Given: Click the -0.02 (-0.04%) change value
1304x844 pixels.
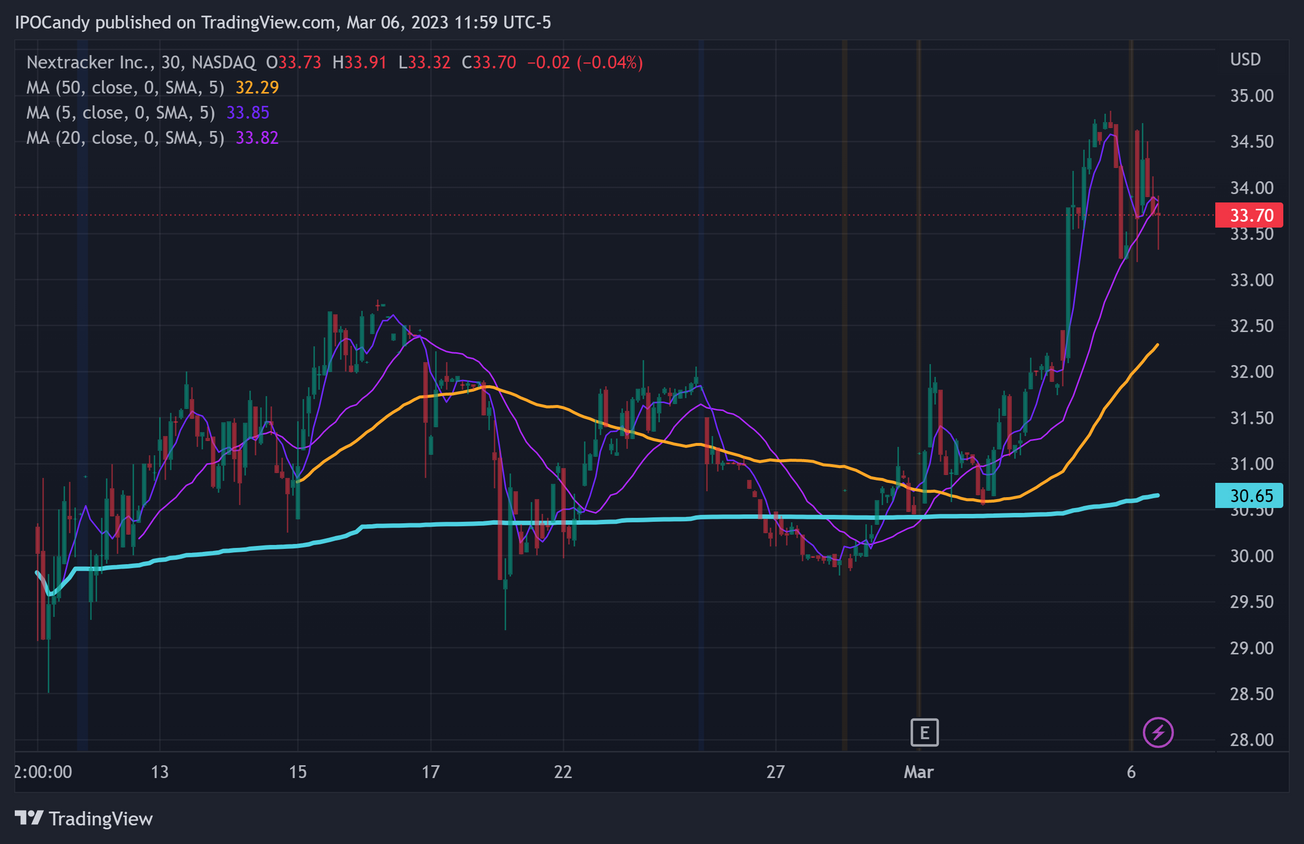Looking at the screenshot, I should point(584,63).
